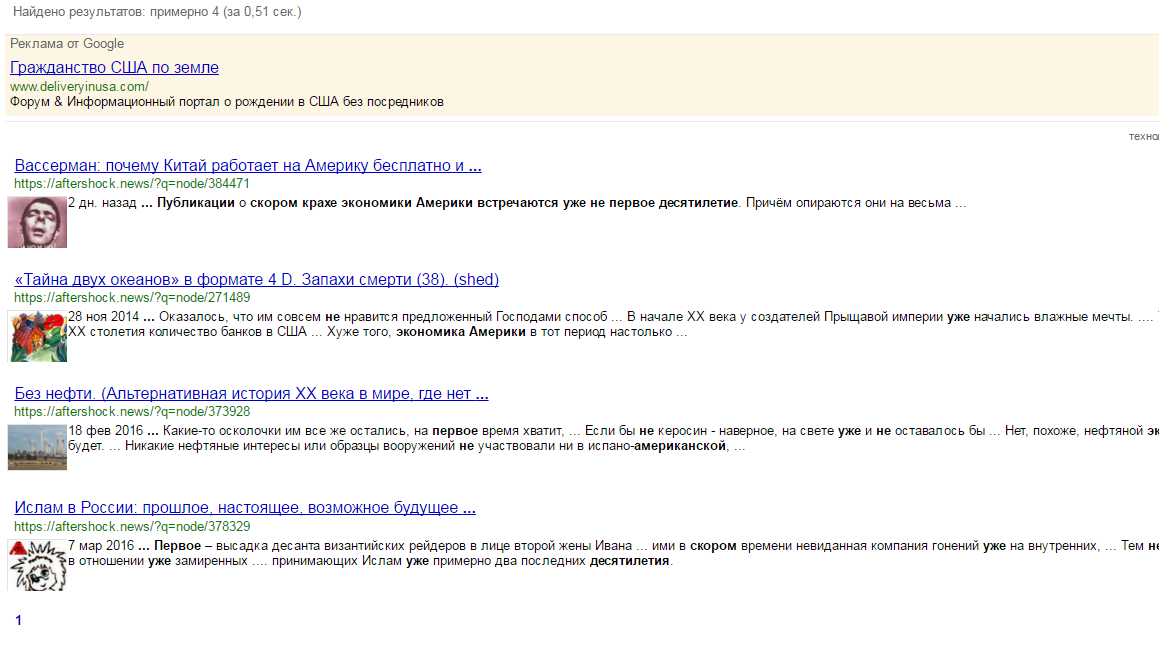The image size is (1159, 662).
Task: Click the aftershock.news node/373928 URL
Action: click(x=132, y=412)
